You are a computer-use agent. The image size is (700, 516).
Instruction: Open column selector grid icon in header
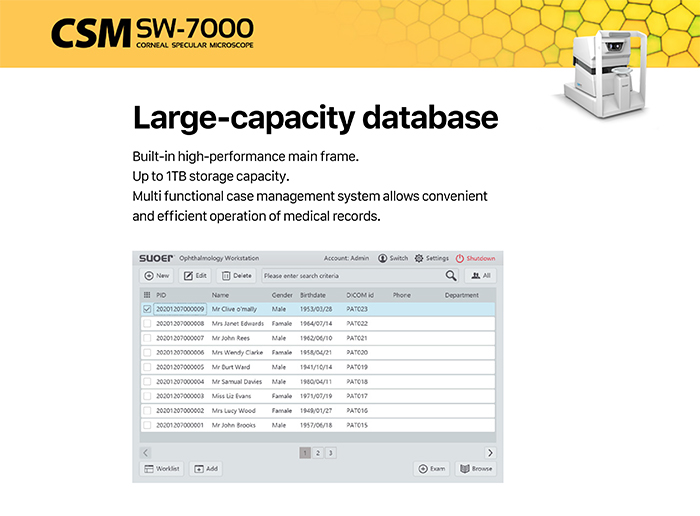click(147, 295)
